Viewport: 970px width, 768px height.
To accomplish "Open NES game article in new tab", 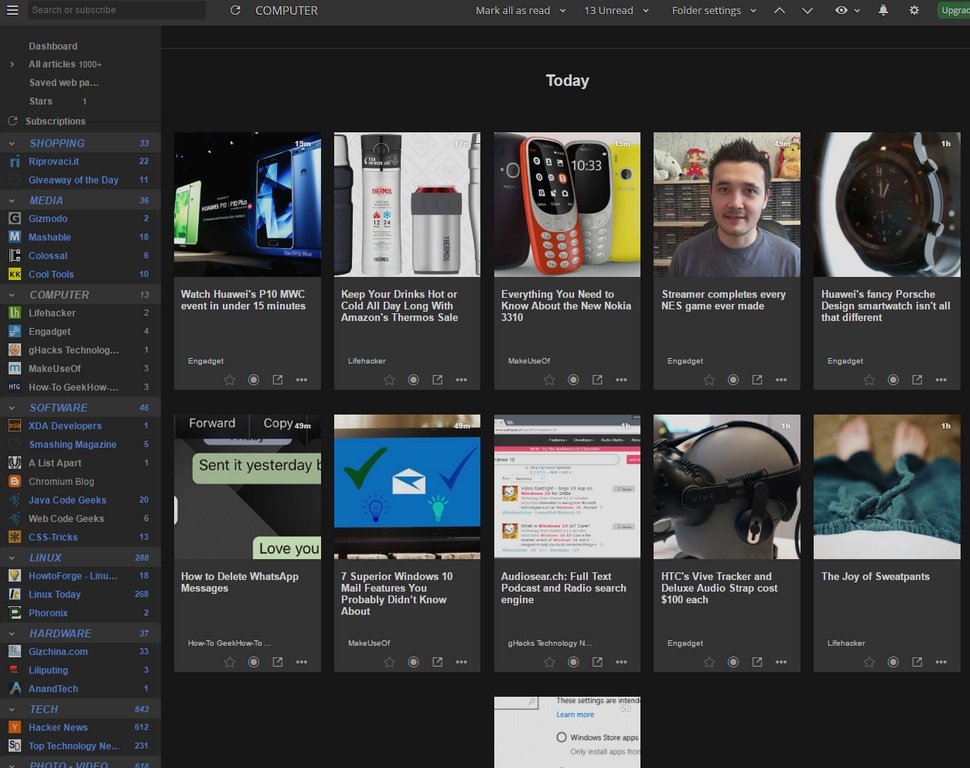I will pyautogui.click(x=757, y=380).
